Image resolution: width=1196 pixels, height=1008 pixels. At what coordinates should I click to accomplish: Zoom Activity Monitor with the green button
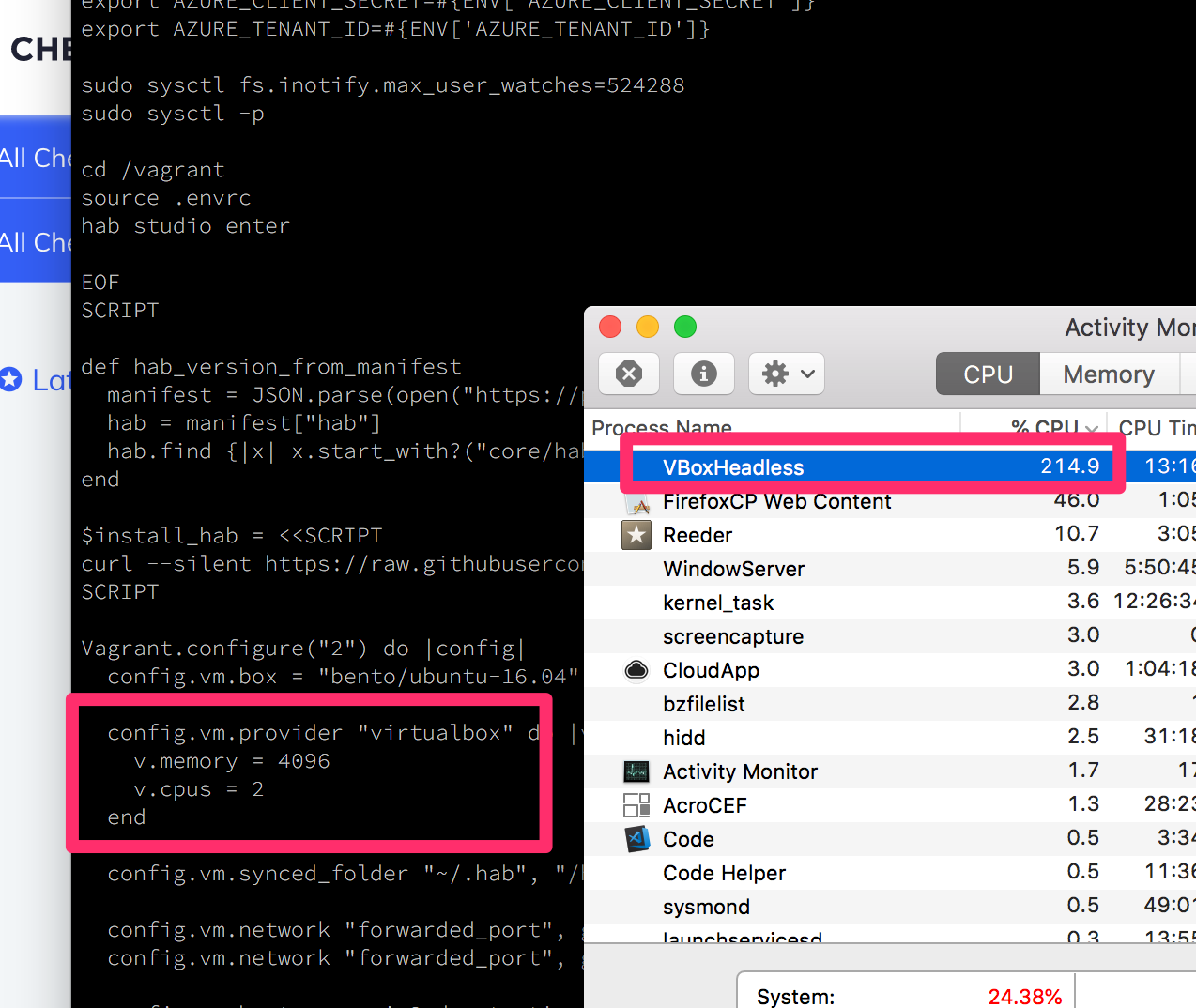pyautogui.click(x=685, y=327)
